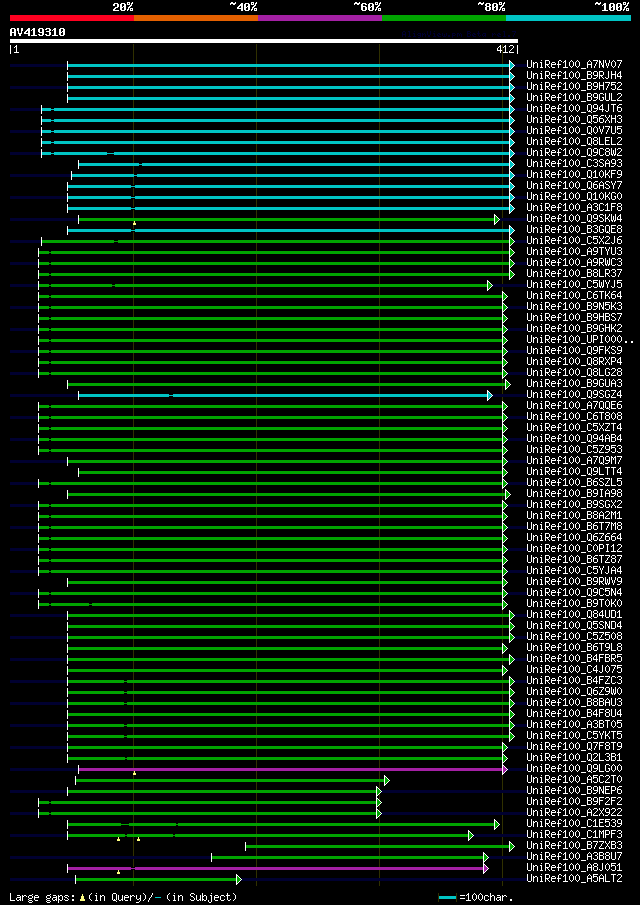The width and height of the screenshot is (640, 905).
Task: Click cyan 100char scale bar legend icon
Action: [x=448, y=897]
